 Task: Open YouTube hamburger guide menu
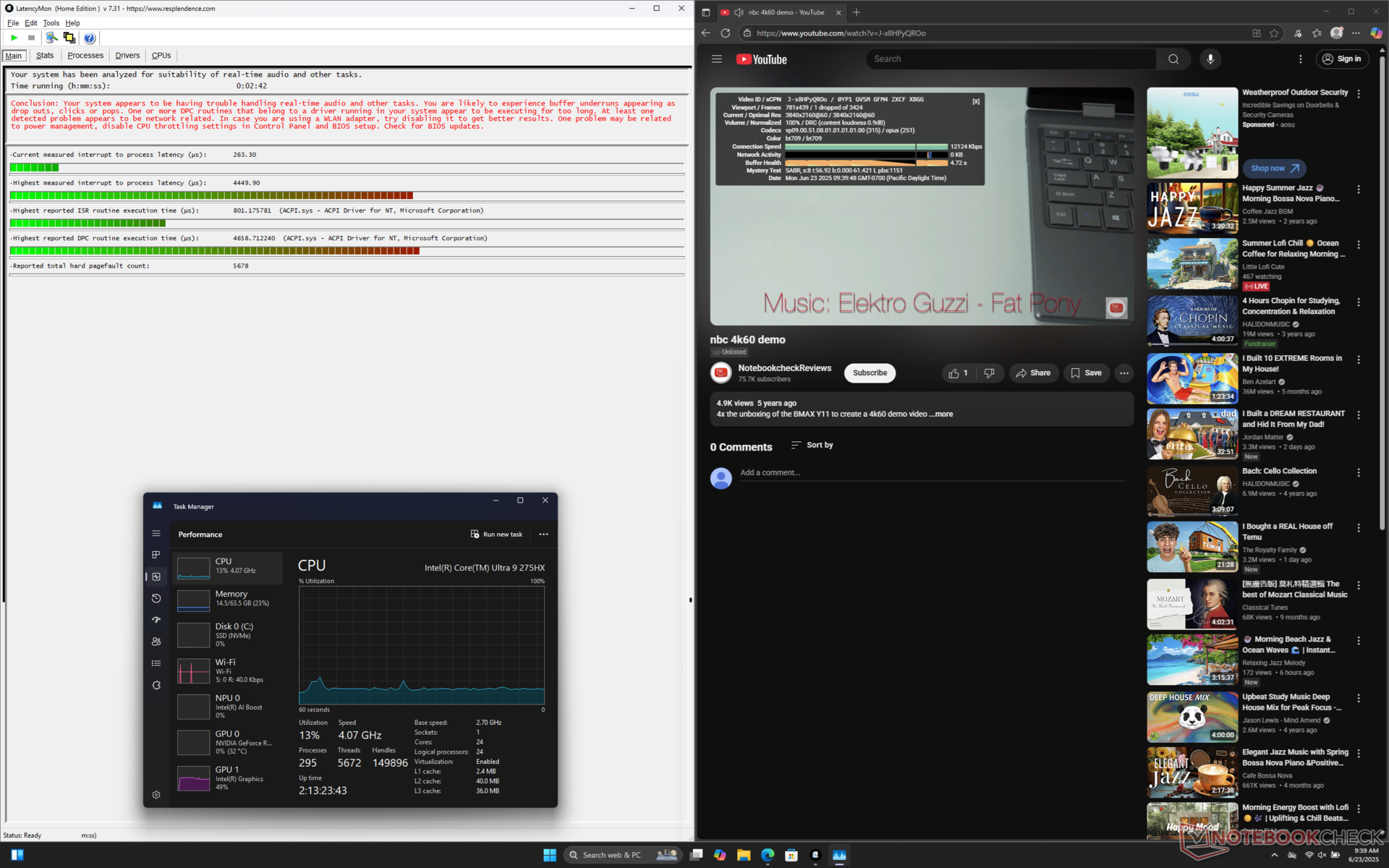(x=716, y=59)
